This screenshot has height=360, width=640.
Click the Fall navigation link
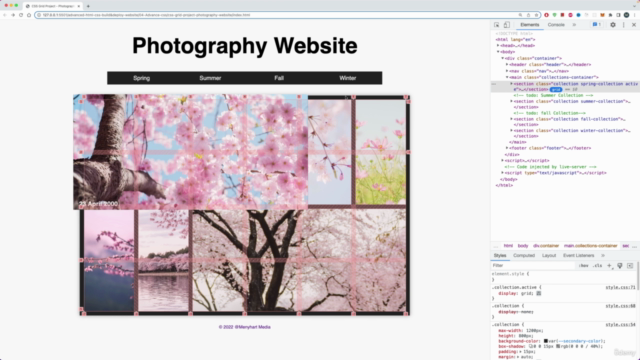click(x=279, y=78)
